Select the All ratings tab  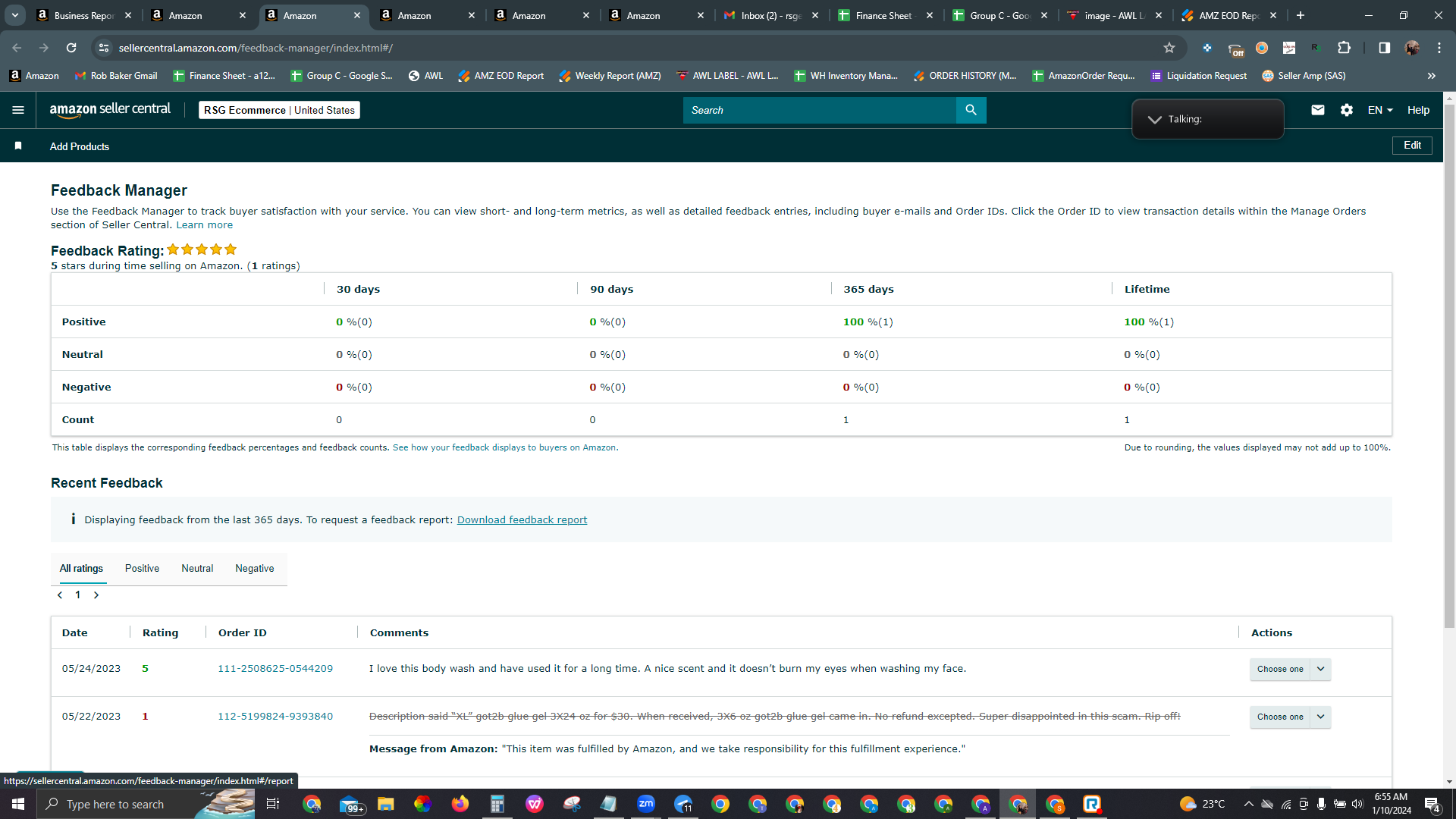tap(81, 569)
